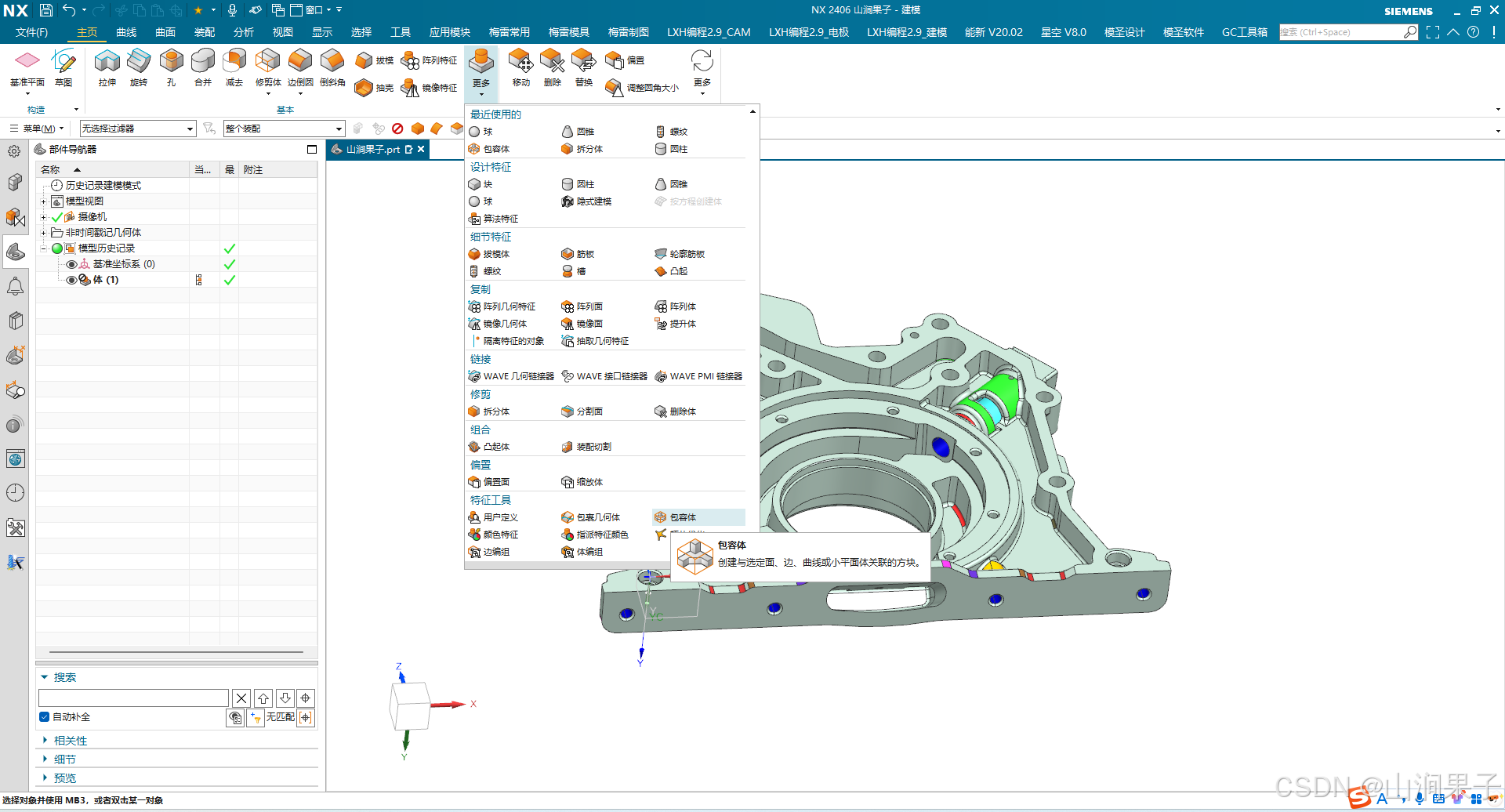The height and width of the screenshot is (812, 1505).
Task: Toggle the search filter-add funnel button
Action: [x=255, y=717]
